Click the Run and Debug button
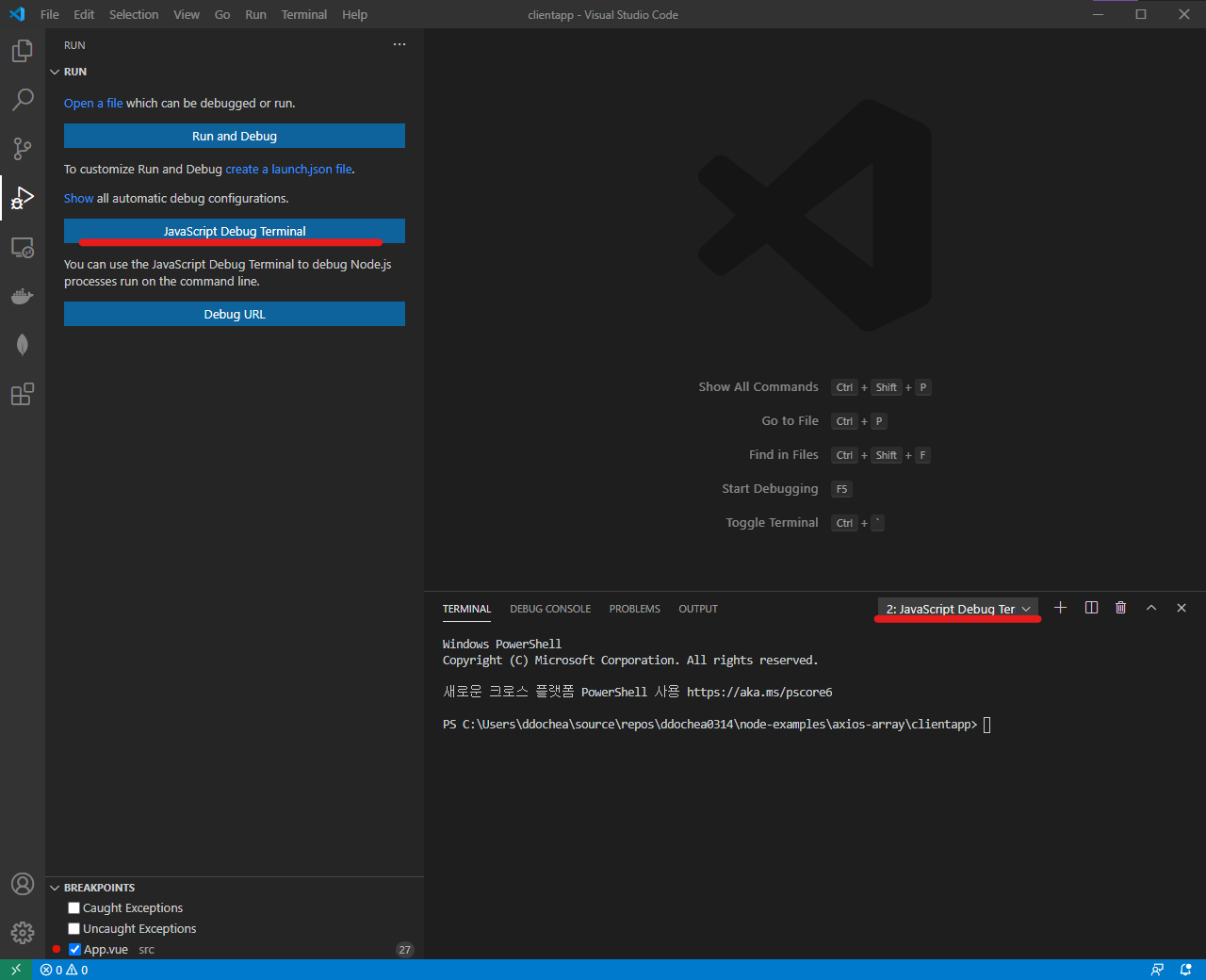Screen dimensions: 1206x980 pos(235,136)
